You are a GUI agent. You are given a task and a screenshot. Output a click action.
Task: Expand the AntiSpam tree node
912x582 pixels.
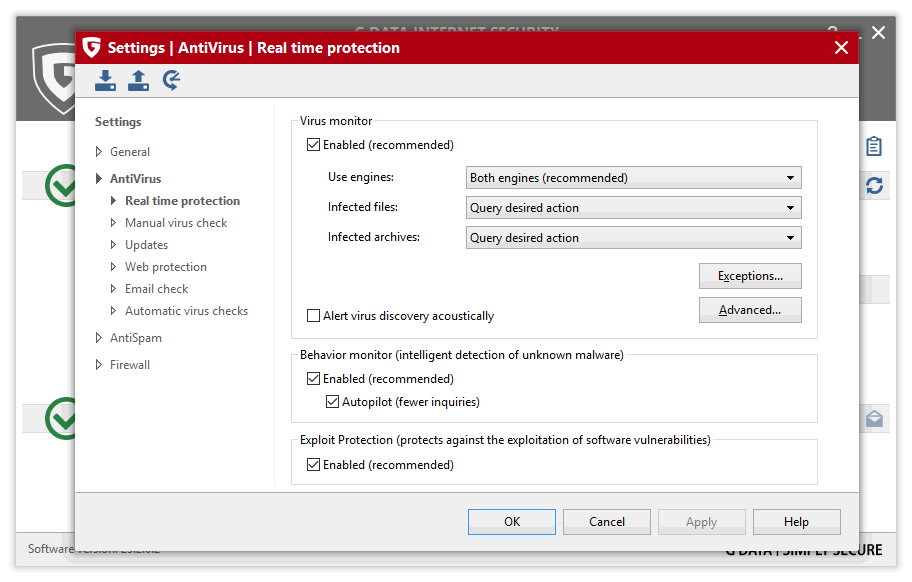click(x=99, y=338)
